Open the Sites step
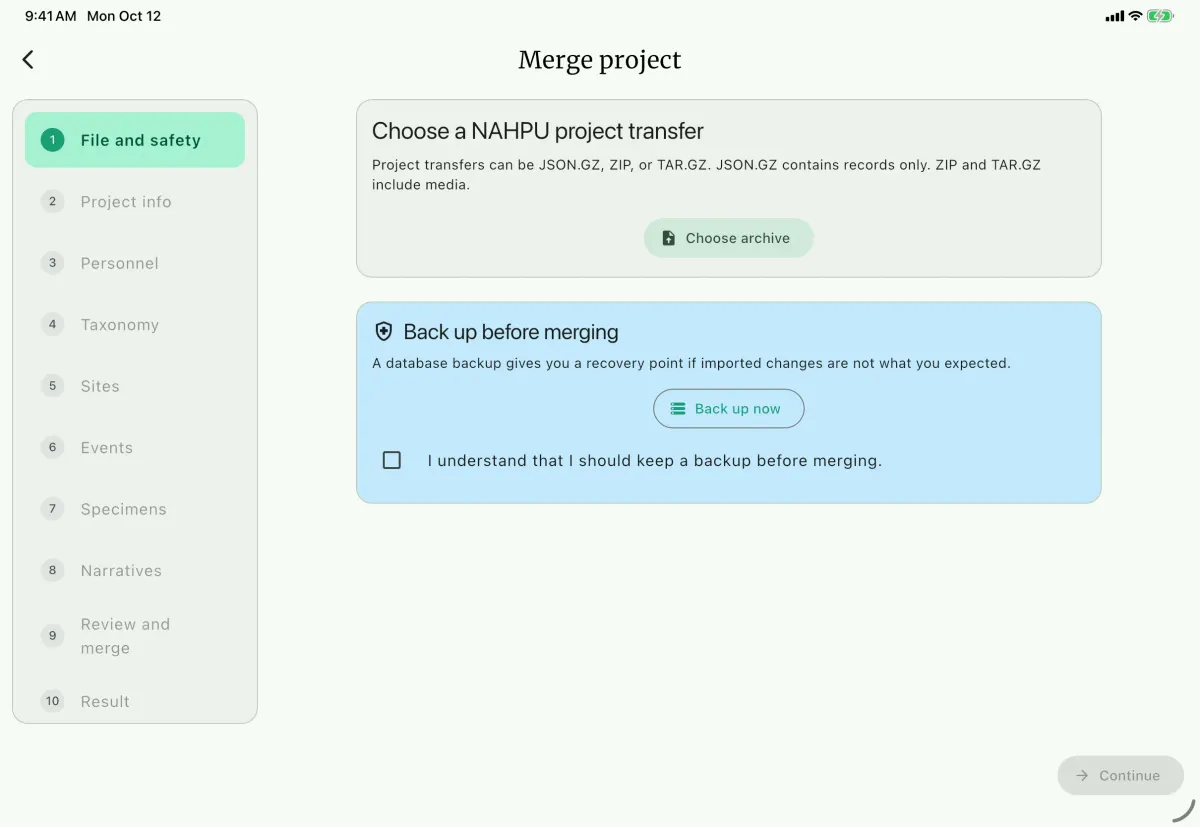The width and height of the screenshot is (1200, 827). pyautogui.click(x=135, y=386)
